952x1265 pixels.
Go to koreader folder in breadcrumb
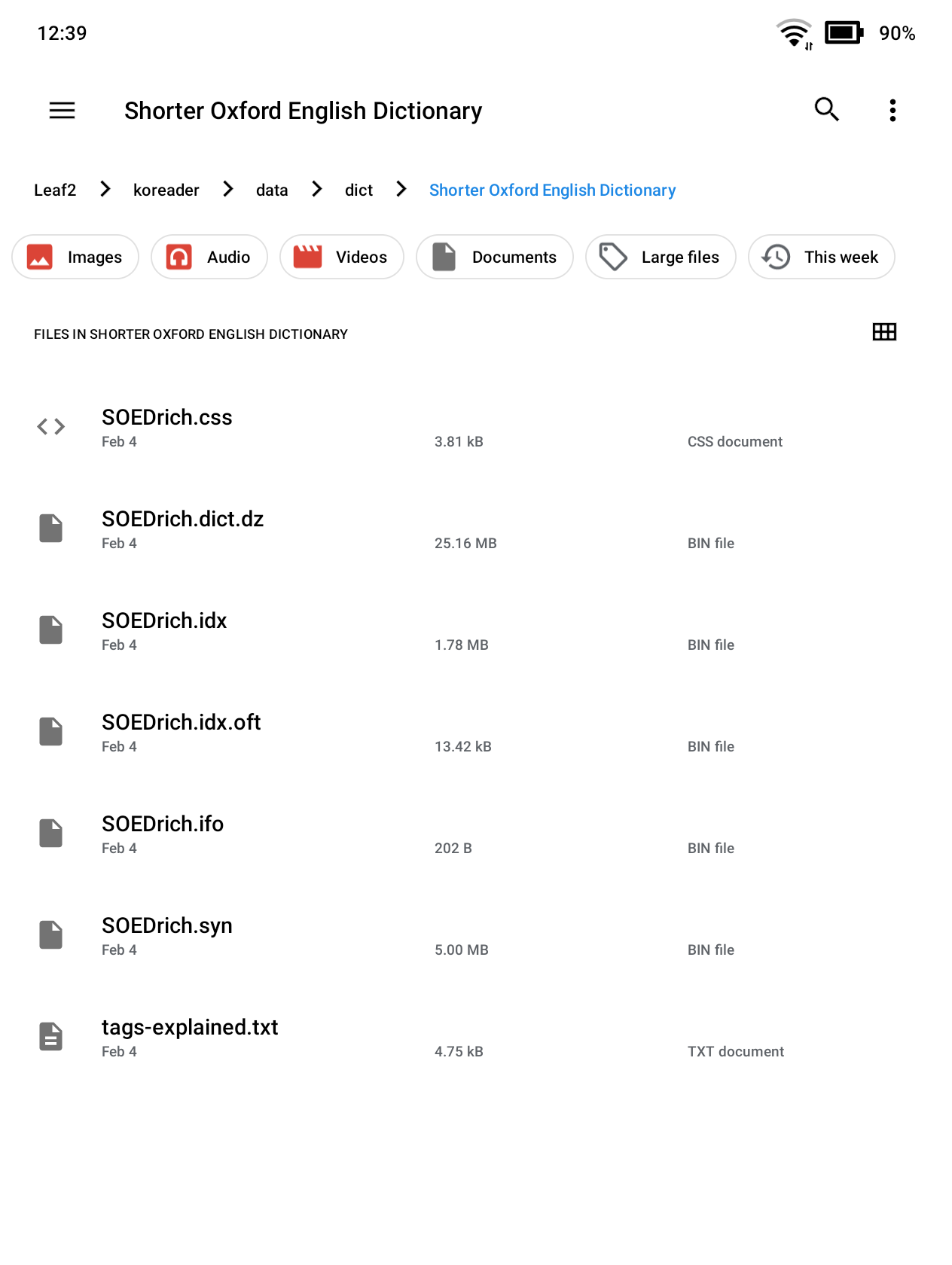[x=166, y=190]
